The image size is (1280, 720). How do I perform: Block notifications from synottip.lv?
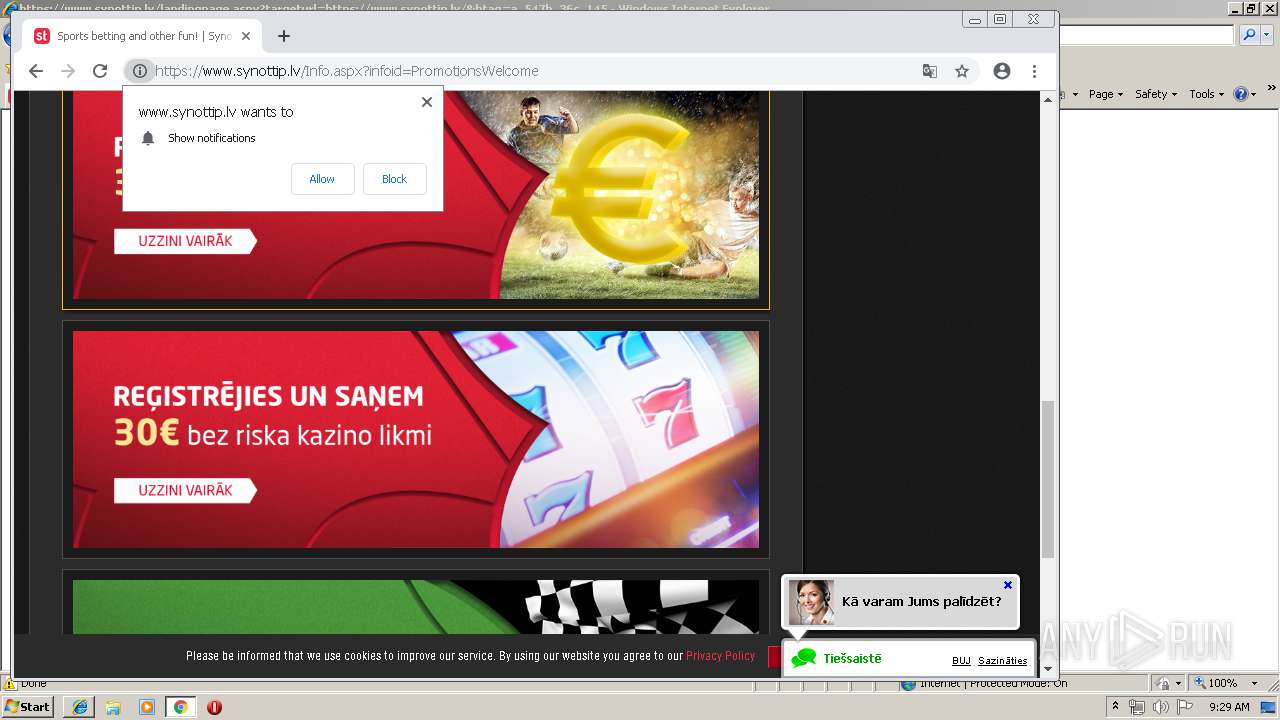point(394,179)
